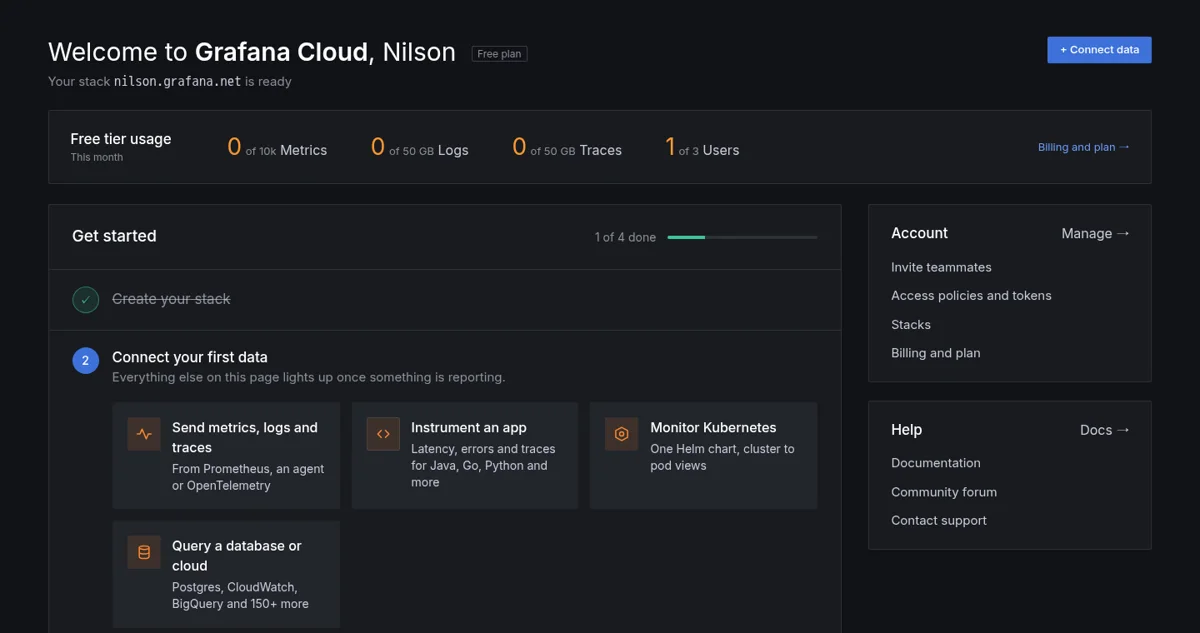
Task: Open Send metrics, logs and traces card
Action: click(226, 456)
